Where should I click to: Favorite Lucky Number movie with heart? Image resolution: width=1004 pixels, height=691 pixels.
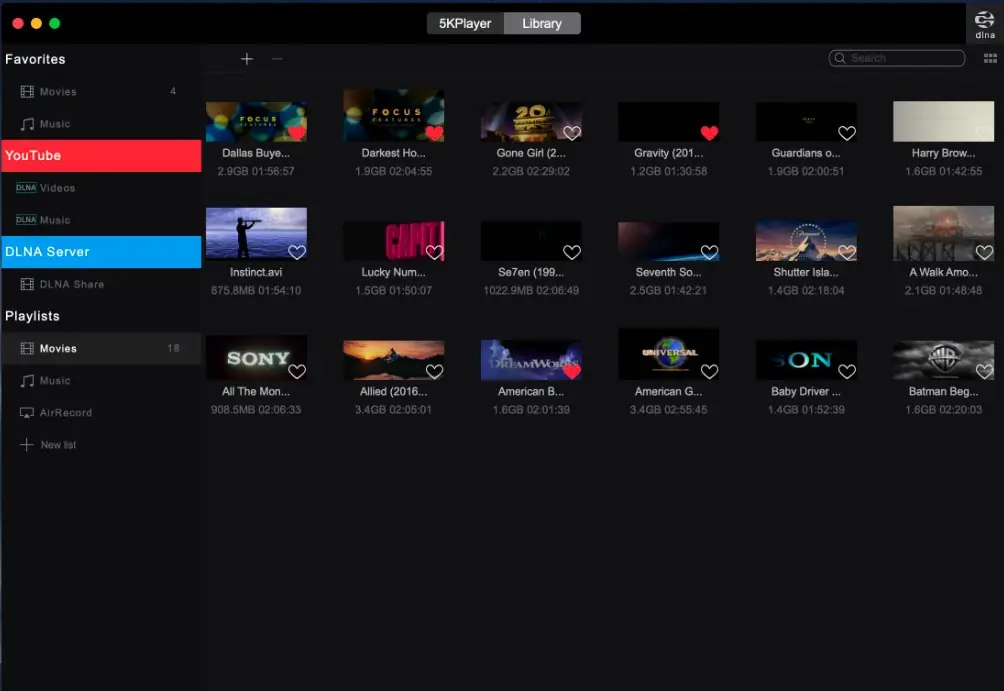click(x=434, y=252)
